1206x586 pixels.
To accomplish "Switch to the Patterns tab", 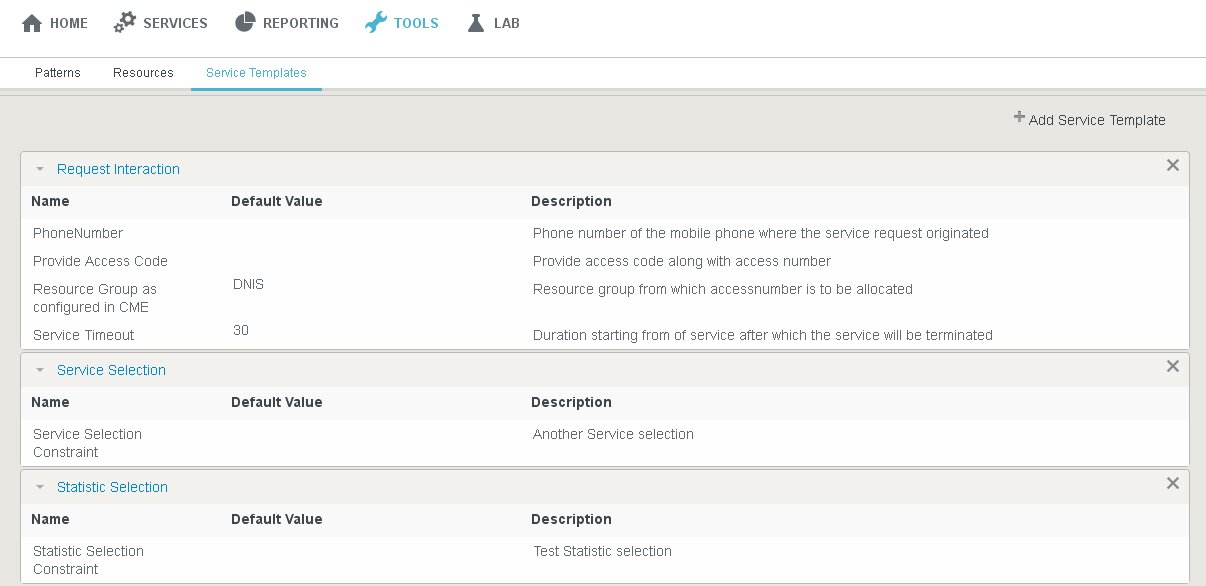I will pos(58,73).
